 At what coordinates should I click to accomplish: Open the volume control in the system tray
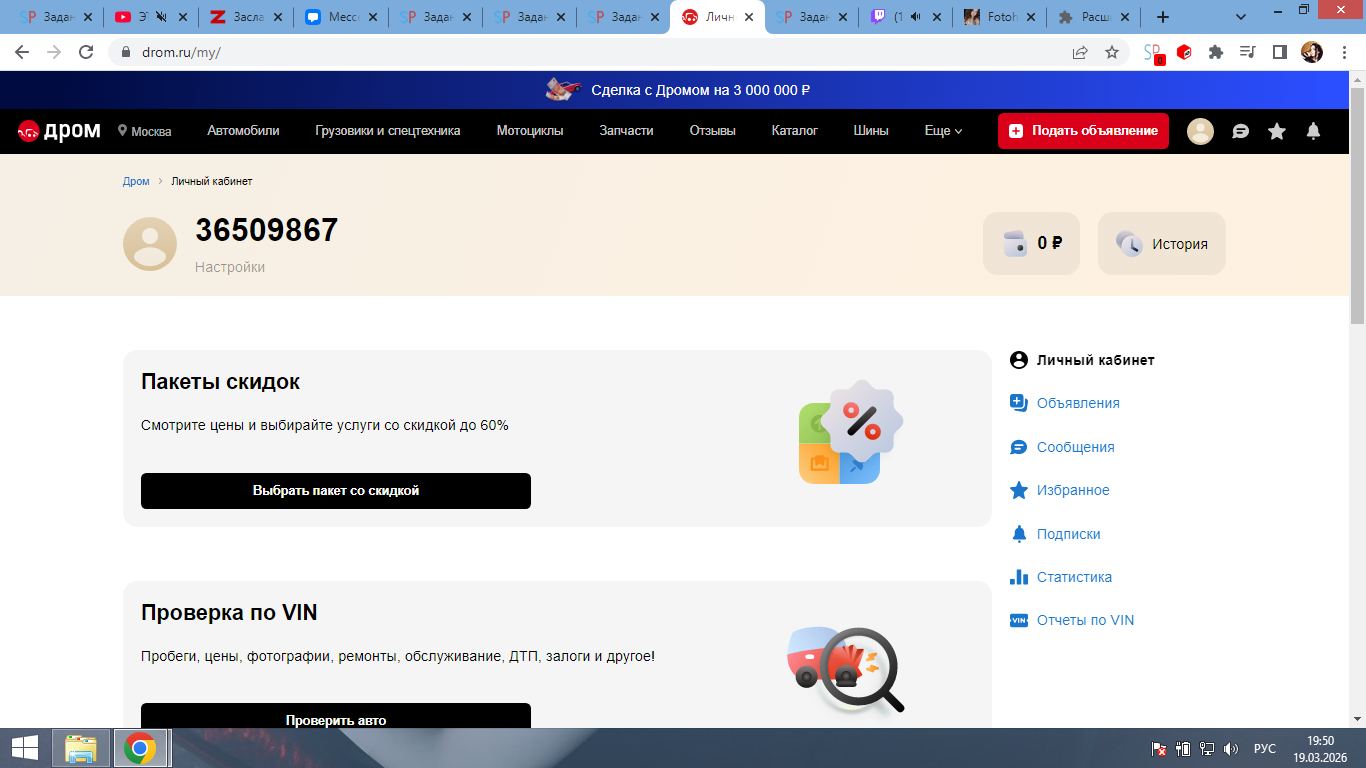[x=1231, y=748]
